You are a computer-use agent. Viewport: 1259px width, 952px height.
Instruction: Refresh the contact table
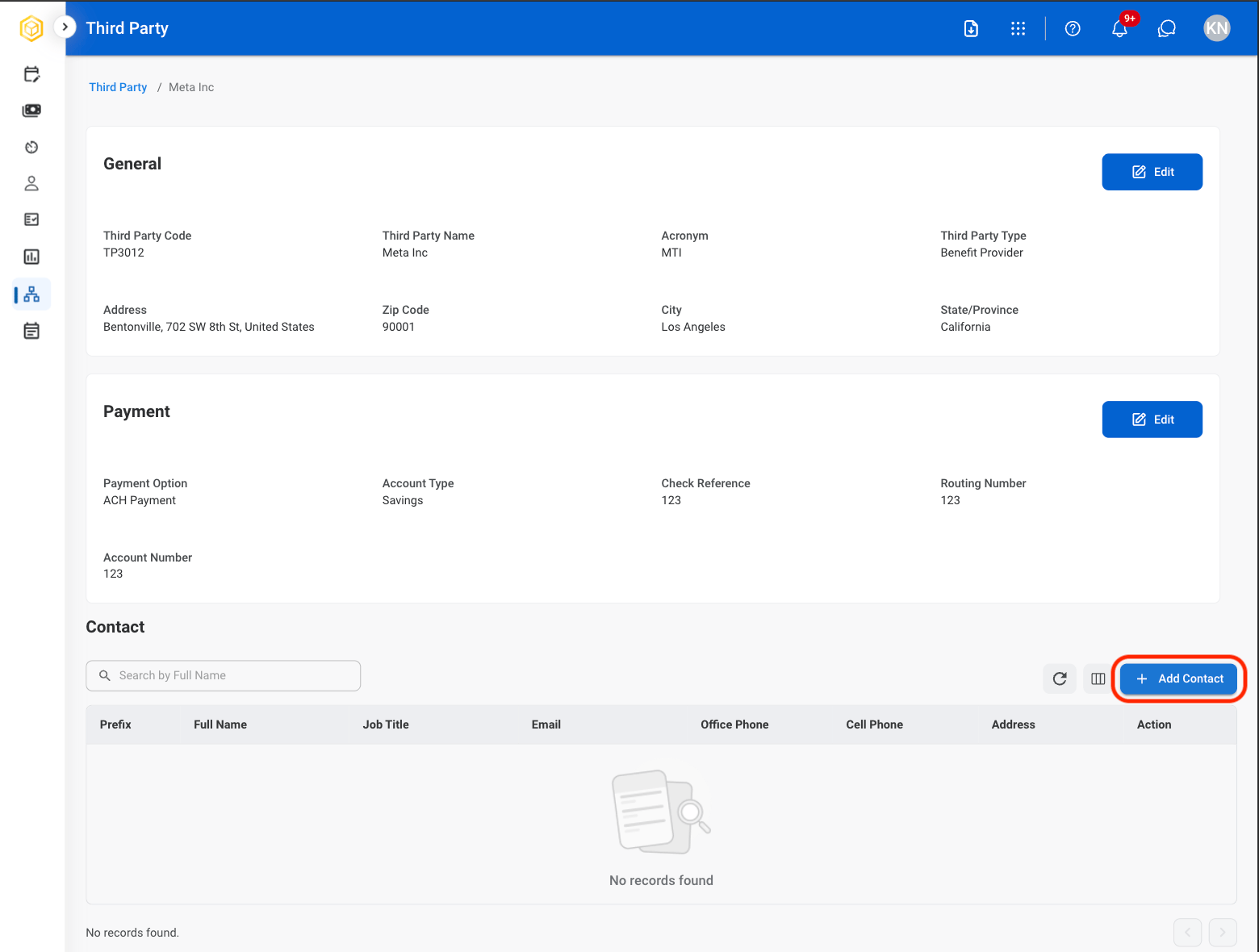1060,679
